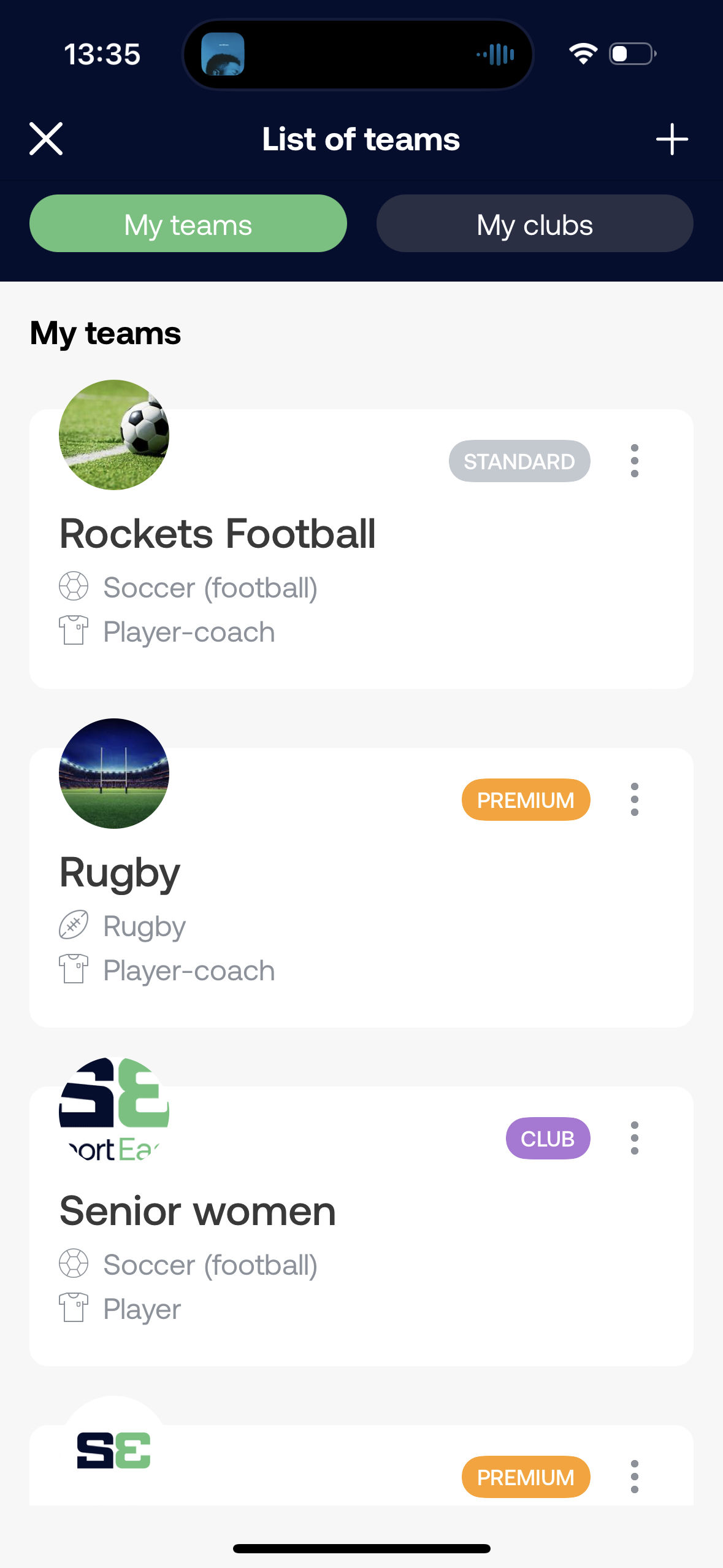Click jersey icon next to Player role
Screen dimensions: 723x1568
coord(74,1307)
